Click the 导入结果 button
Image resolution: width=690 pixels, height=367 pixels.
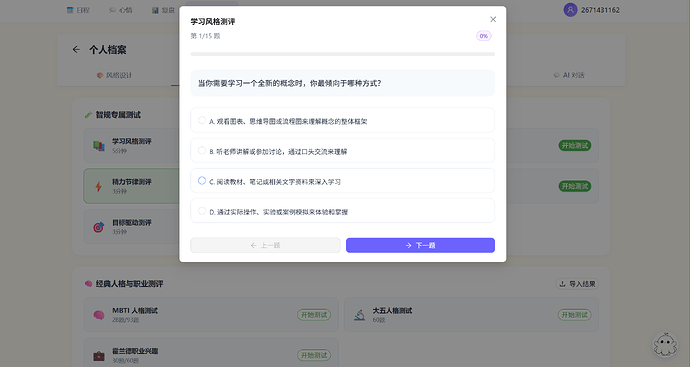(x=577, y=284)
